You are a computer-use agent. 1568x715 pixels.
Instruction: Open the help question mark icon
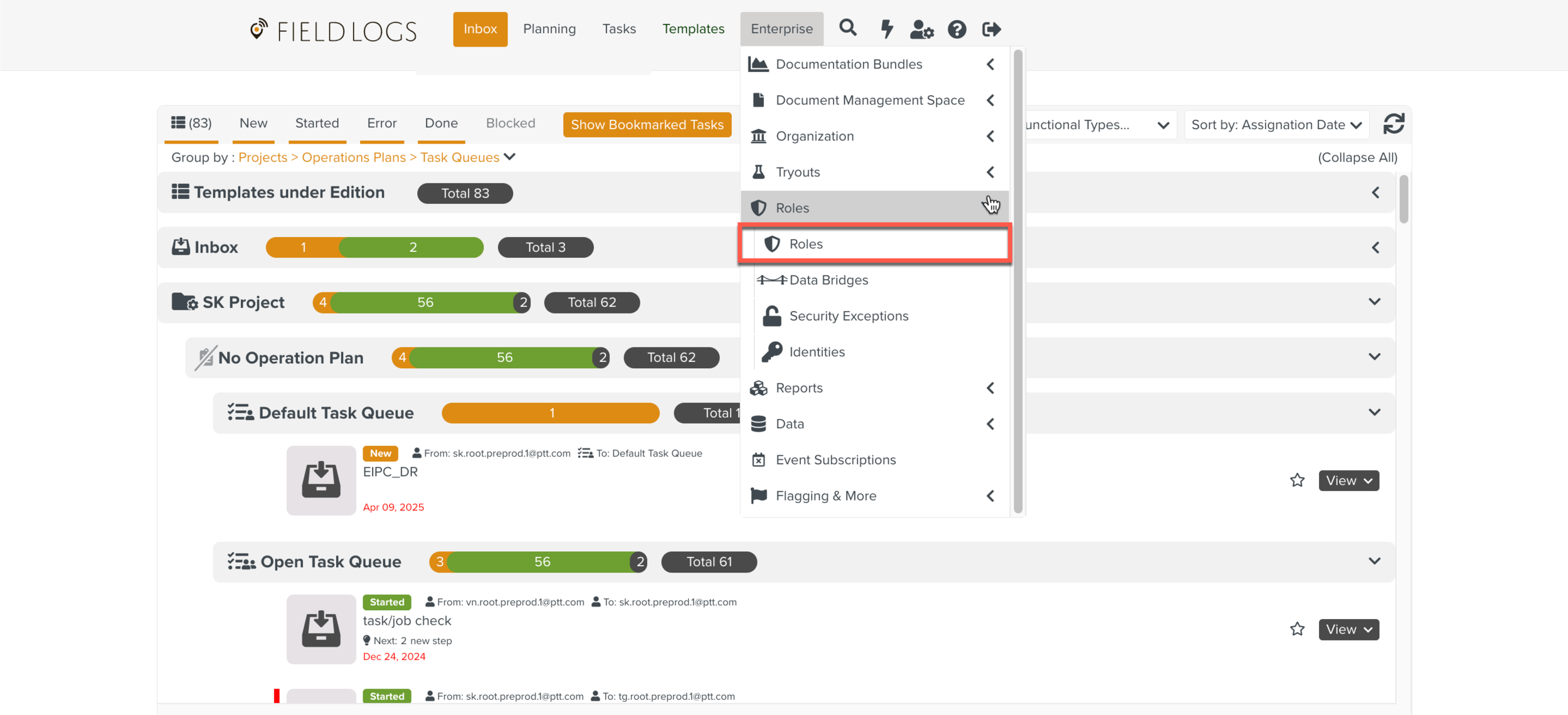click(x=956, y=29)
